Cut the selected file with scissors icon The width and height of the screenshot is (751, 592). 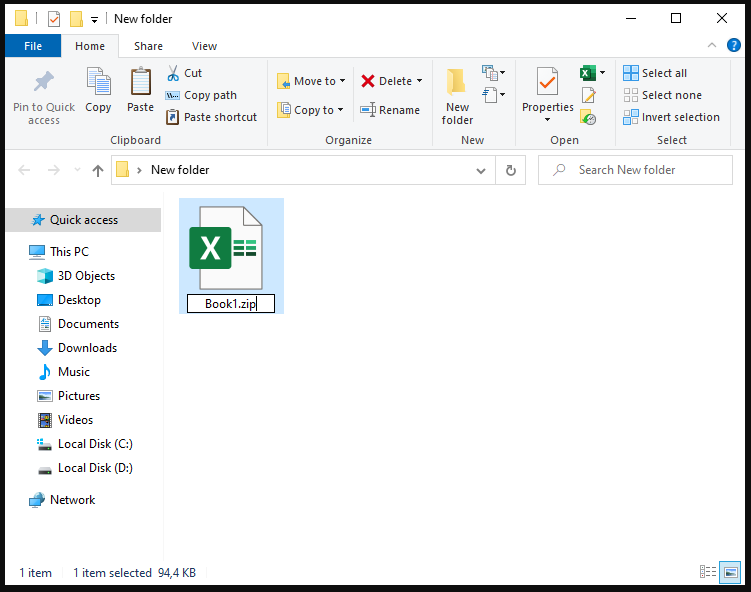click(x=172, y=73)
